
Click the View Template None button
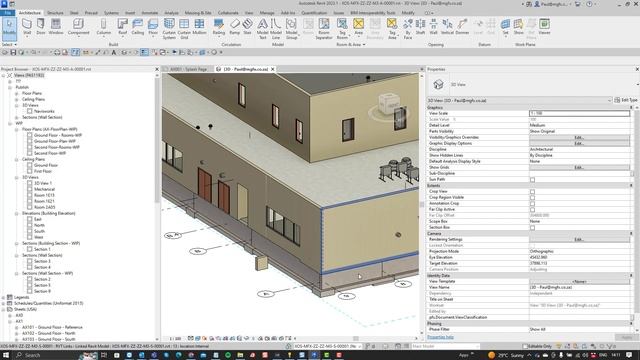click(x=579, y=281)
